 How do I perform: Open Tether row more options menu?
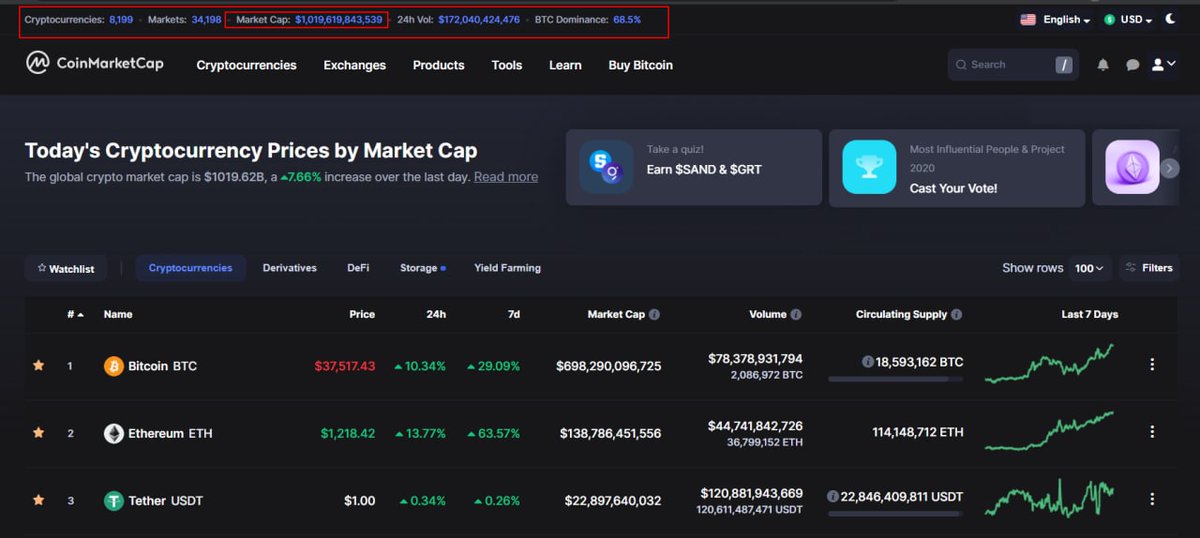pos(1152,499)
